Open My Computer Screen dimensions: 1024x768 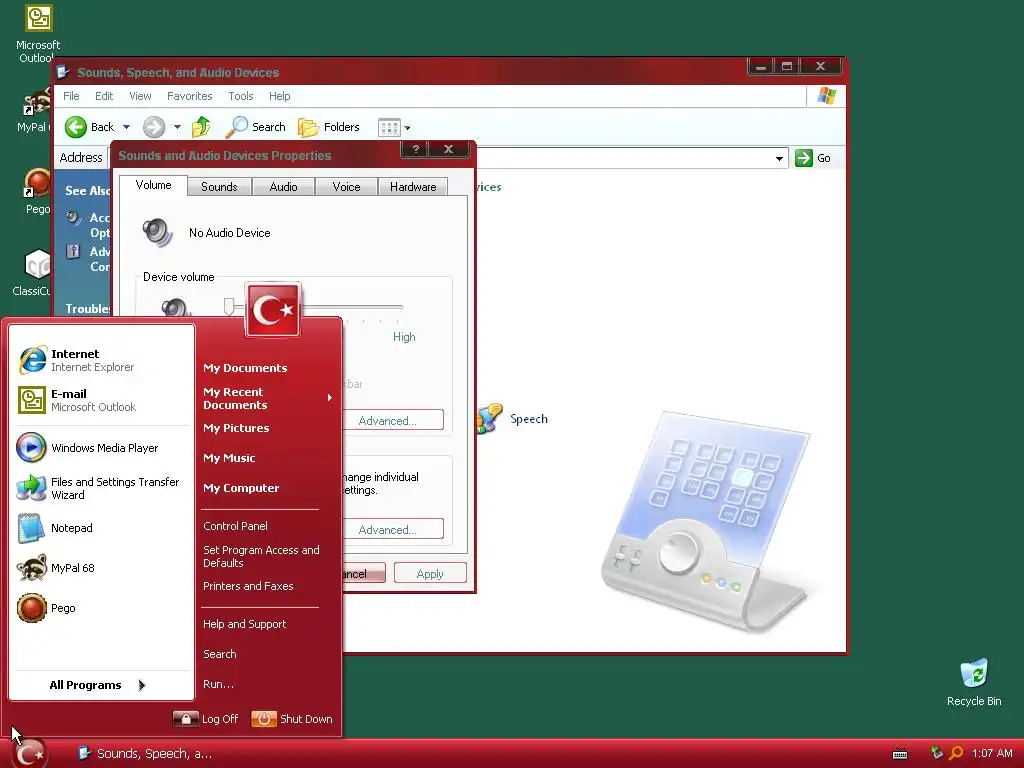[x=241, y=488]
